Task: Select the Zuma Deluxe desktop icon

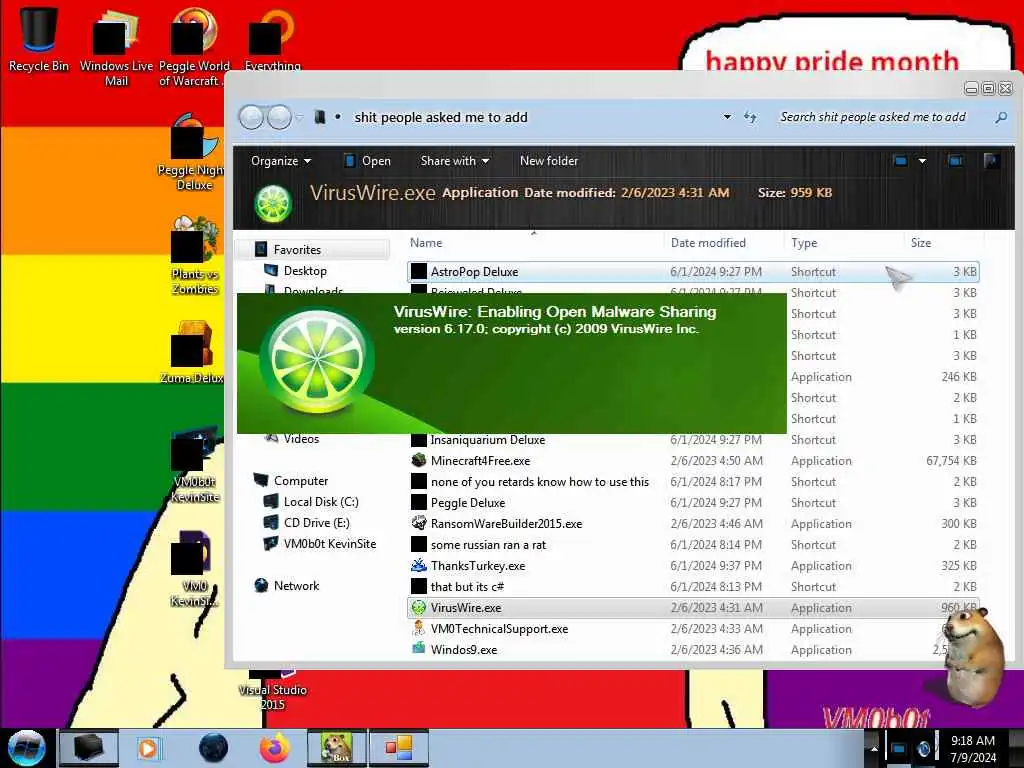Action: pos(191,353)
